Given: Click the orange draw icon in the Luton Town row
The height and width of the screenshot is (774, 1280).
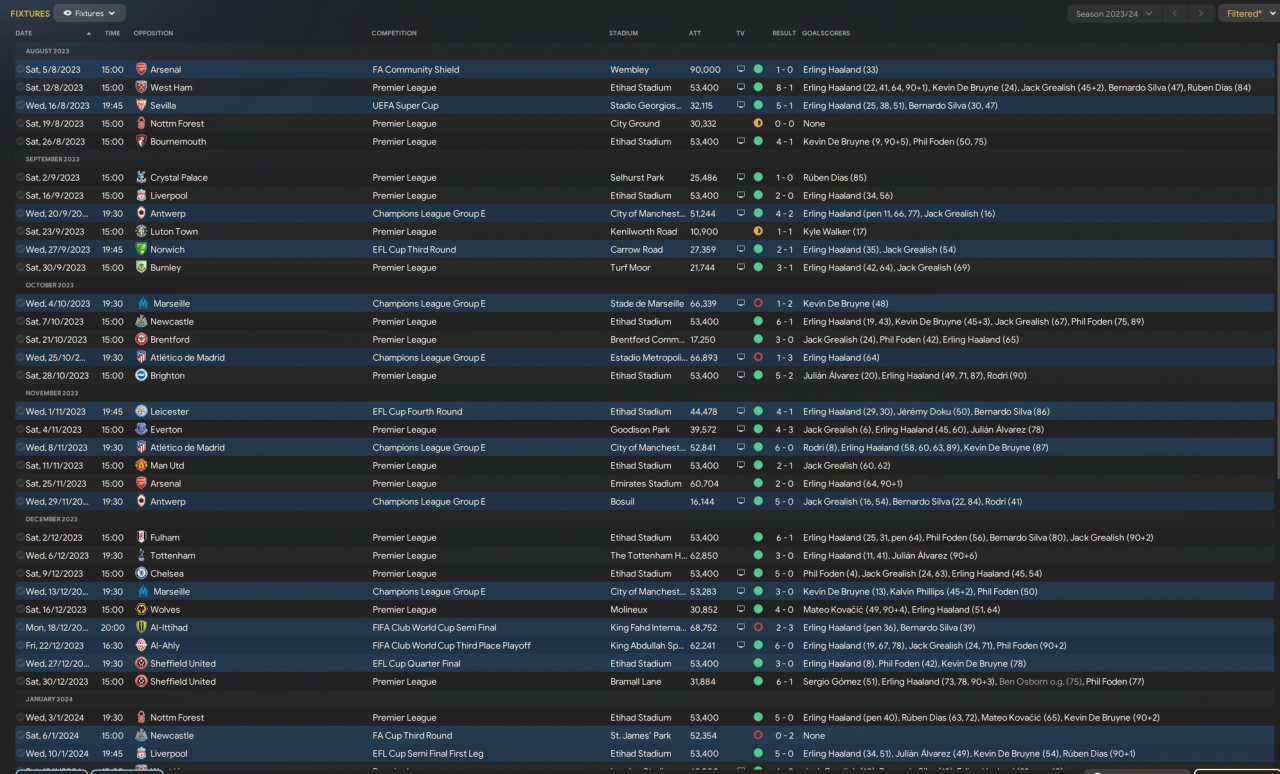Looking at the screenshot, I should pyautogui.click(x=758, y=232).
